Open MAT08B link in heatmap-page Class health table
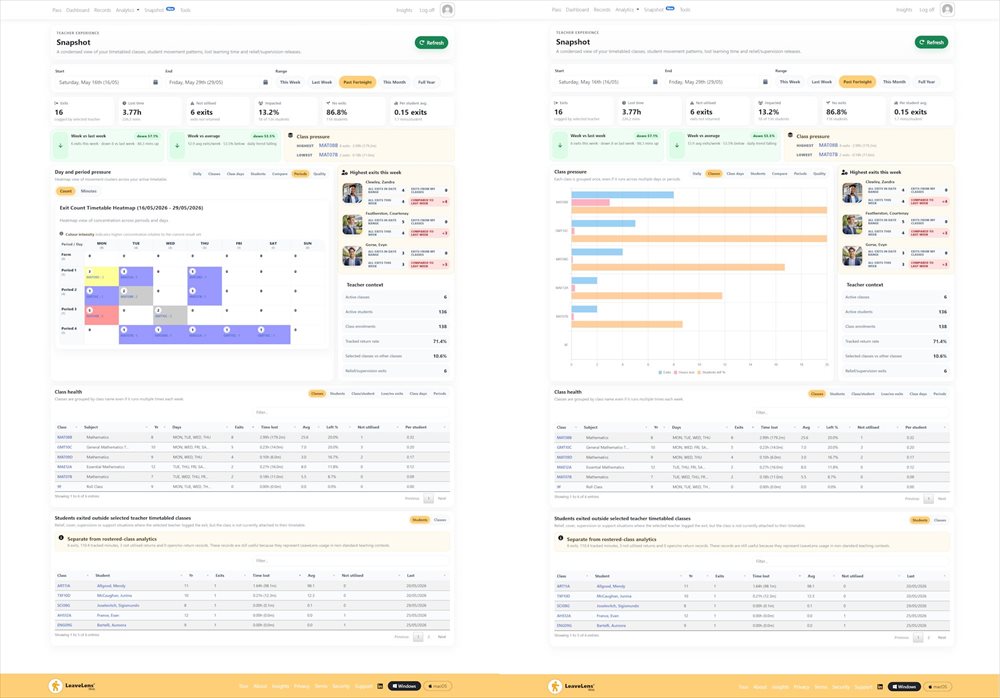 pos(64,437)
